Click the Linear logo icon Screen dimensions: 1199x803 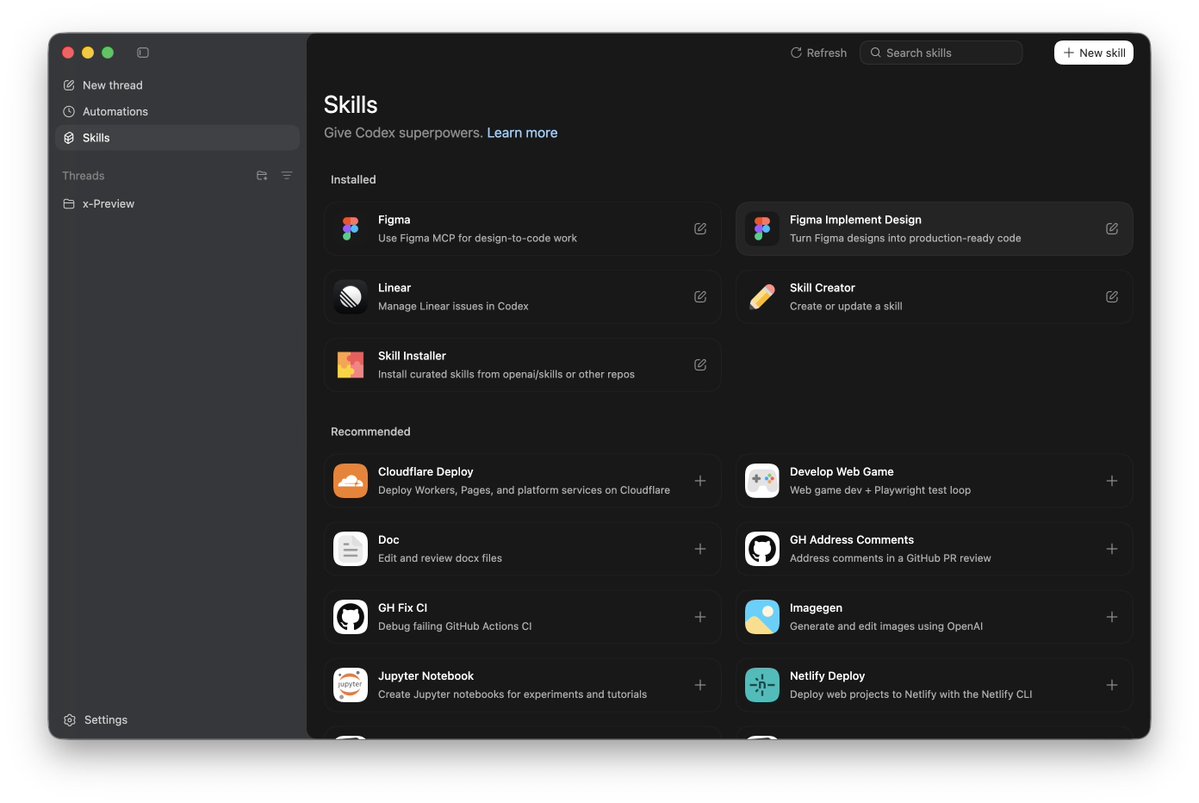(350, 297)
